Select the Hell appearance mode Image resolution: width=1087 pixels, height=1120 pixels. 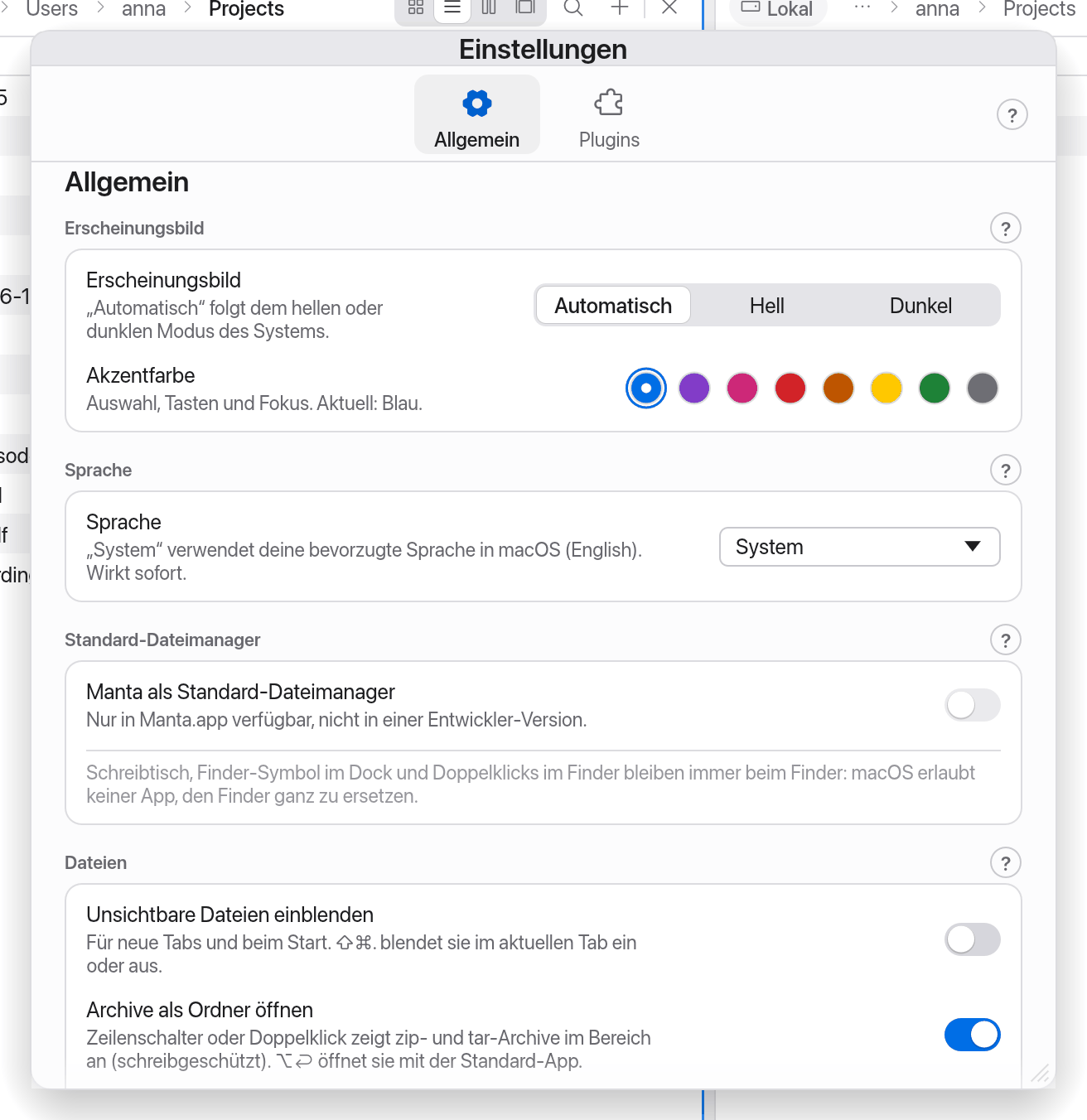[767, 306]
